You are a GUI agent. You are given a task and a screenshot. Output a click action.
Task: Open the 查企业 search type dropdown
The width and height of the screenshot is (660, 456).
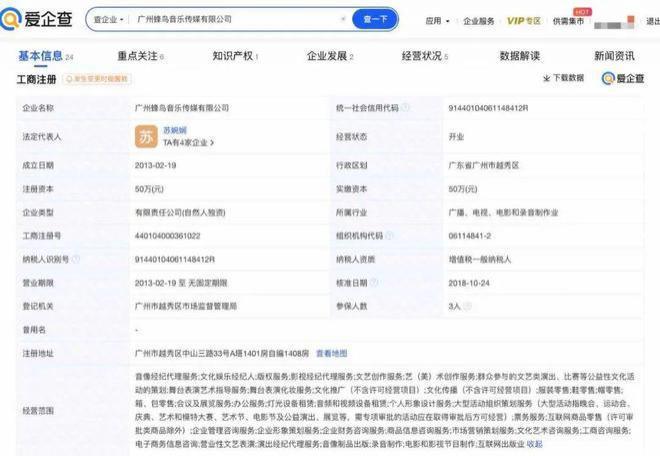point(108,19)
